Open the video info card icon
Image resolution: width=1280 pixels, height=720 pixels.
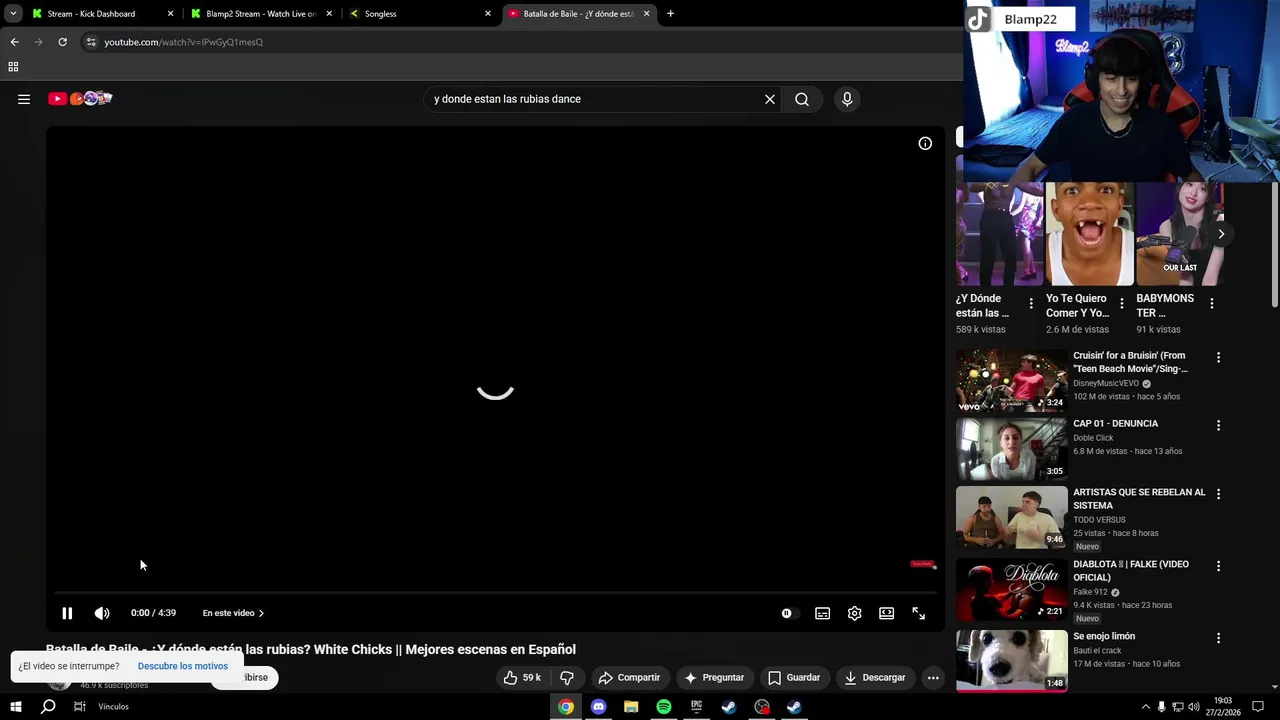[x=925, y=143]
